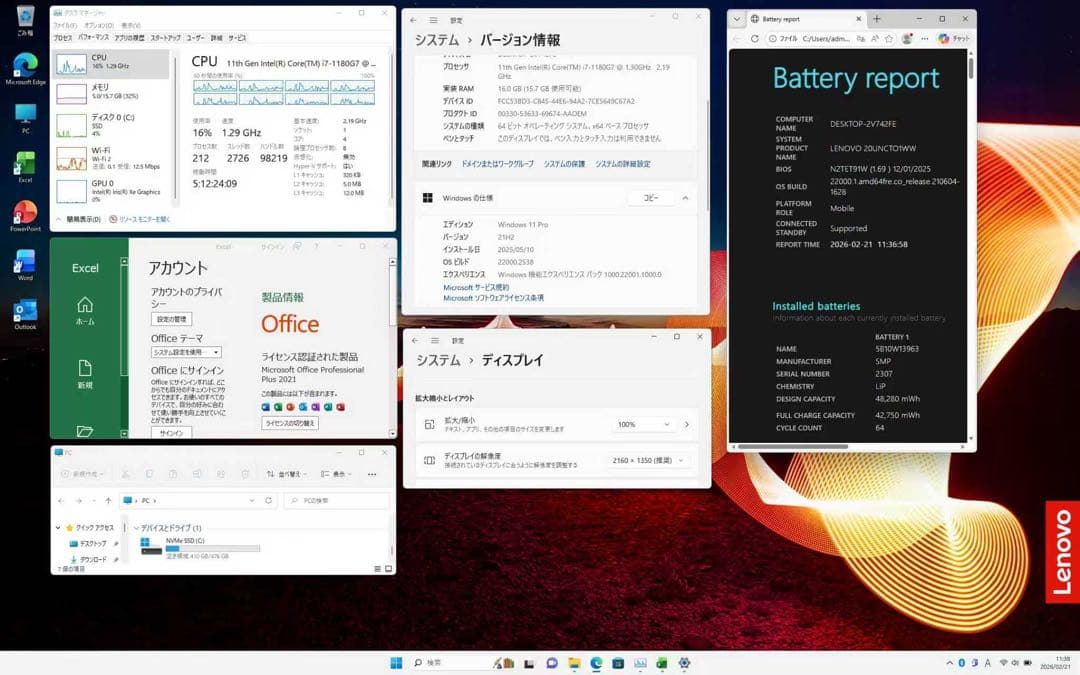Viewport: 1080px width, 675px height.
Task: Switch to the Services tab in Task Manager
Action: pos(238,38)
